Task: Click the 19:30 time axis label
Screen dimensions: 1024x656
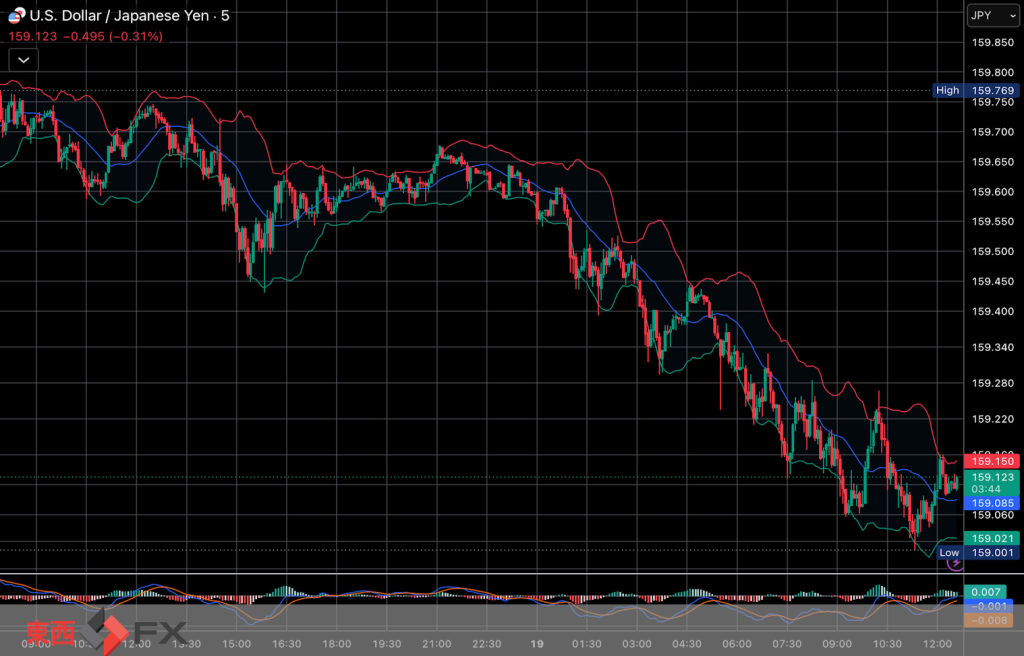Action: [x=387, y=644]
